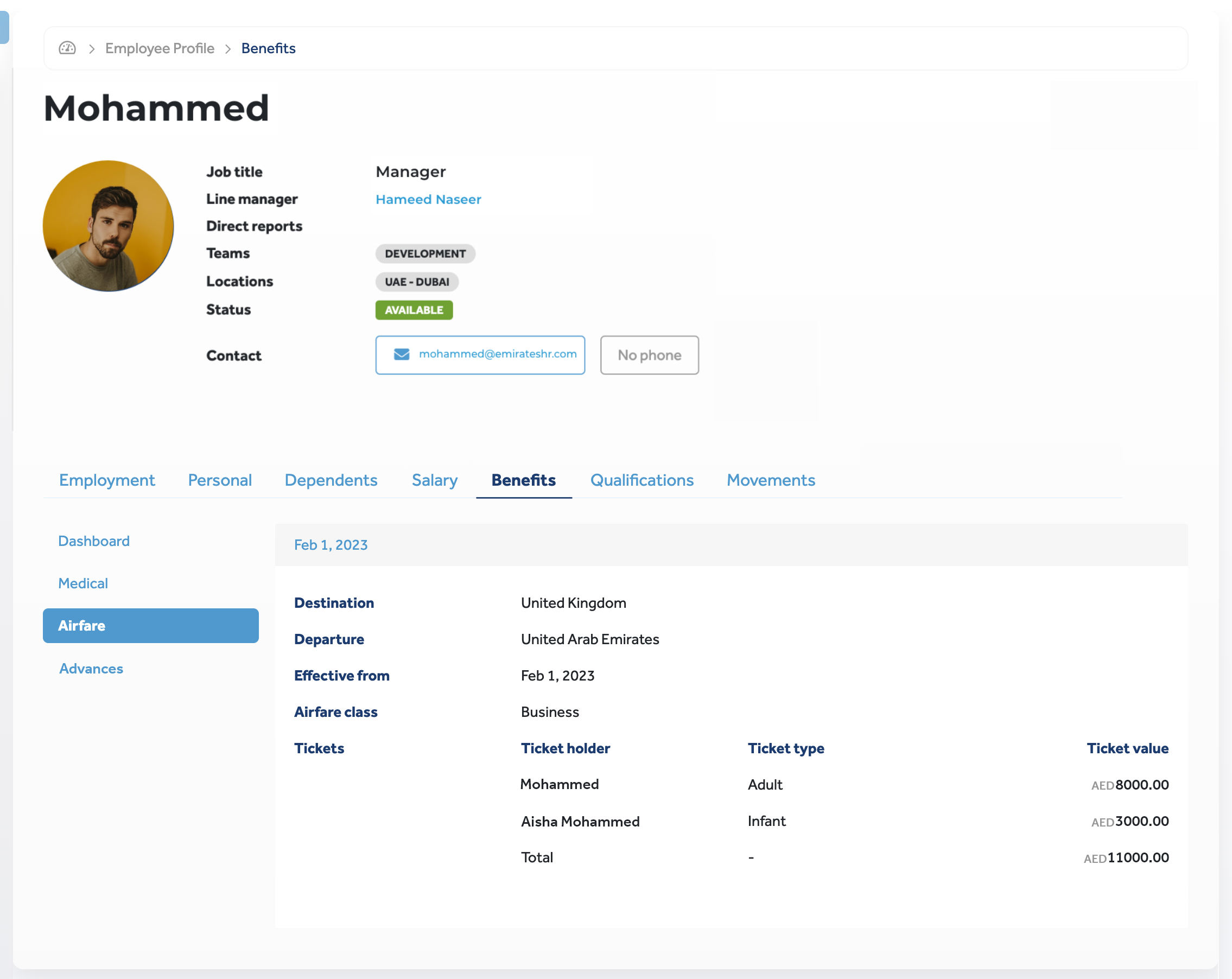The width and height of the screenshot is (1232, 979).
Task: Select the Qualifications tab
Action: (x=642, y=480)
